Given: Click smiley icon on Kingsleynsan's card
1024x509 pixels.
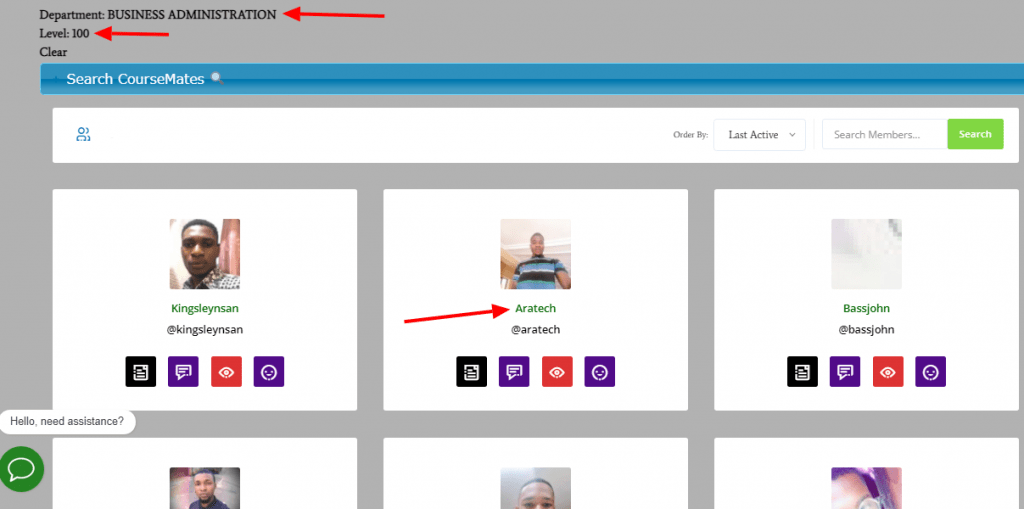Looking at the screenshot, I should (x=269, y=372).
